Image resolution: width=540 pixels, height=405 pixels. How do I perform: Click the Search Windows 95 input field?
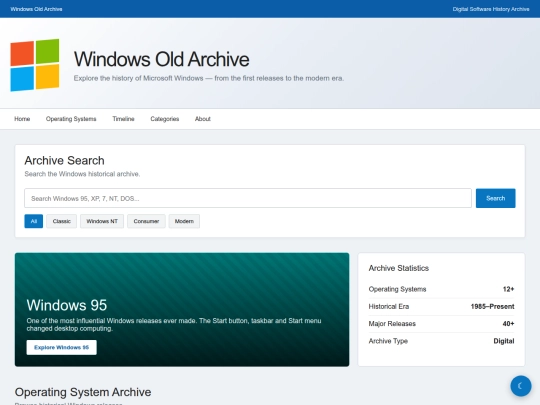(x=248, y=198)
